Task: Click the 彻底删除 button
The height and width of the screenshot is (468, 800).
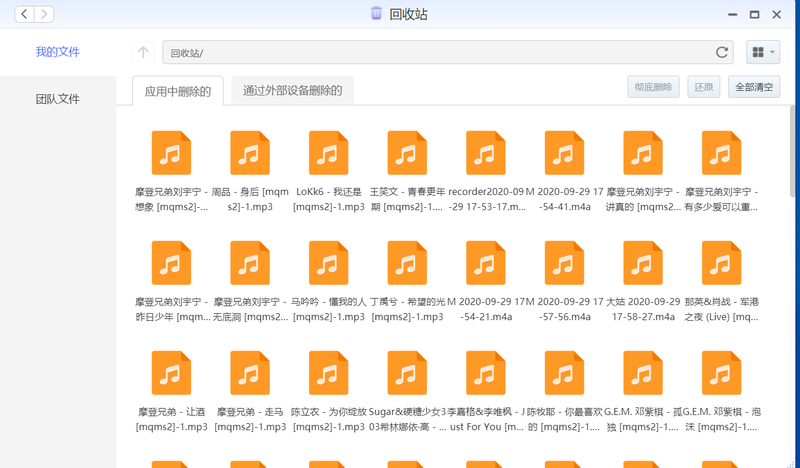Action: [653, 87]
